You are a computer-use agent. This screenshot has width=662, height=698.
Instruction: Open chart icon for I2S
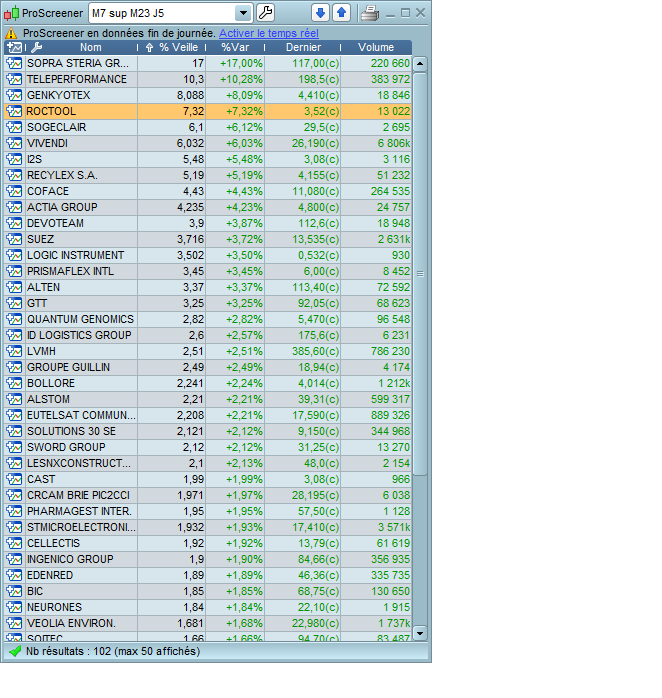coord(14,159)
